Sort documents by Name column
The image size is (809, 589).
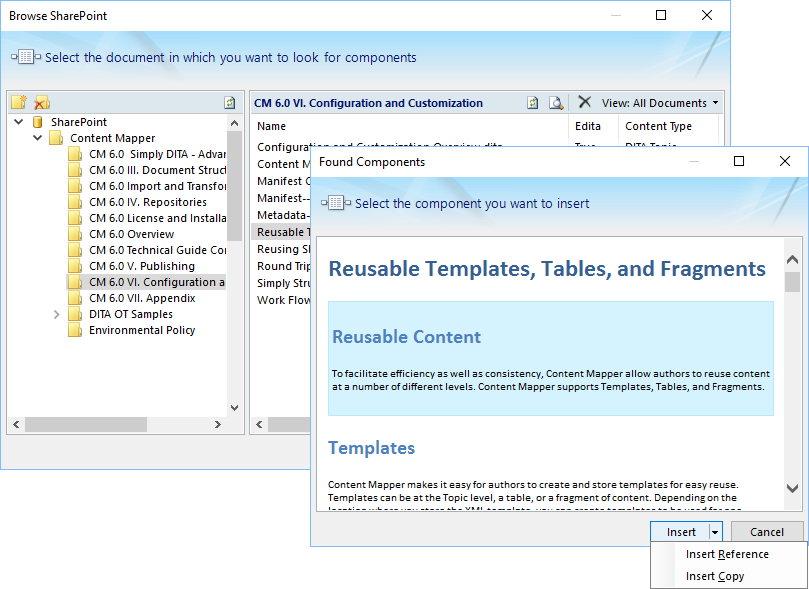(271, 126)
